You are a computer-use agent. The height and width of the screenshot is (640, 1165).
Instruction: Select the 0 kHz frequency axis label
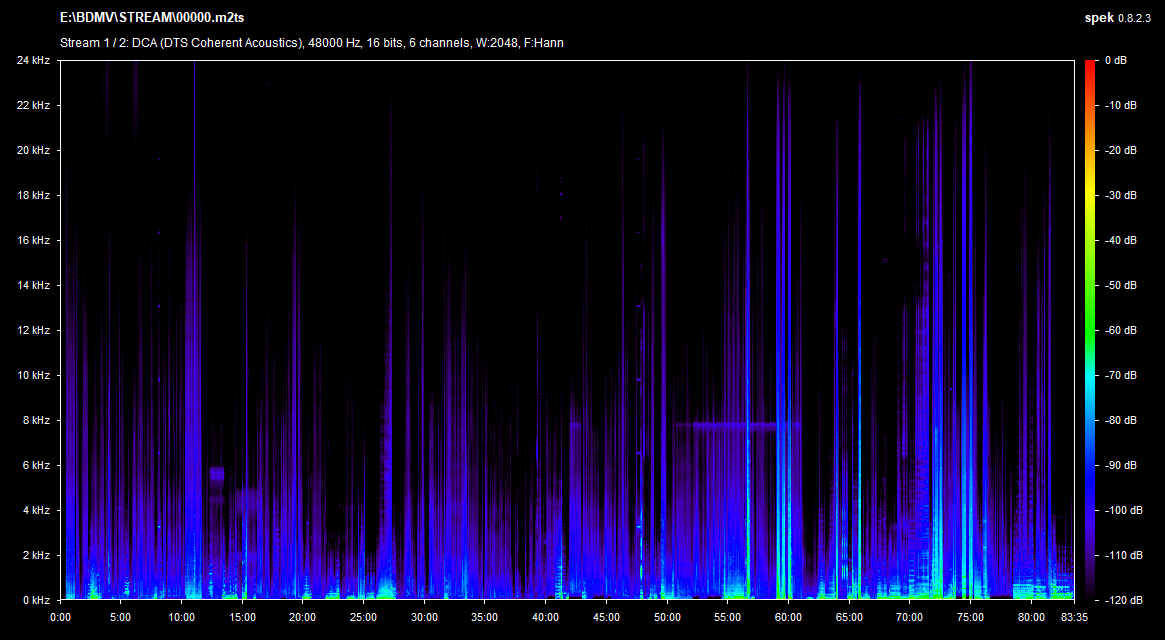(x=36, y=600)
